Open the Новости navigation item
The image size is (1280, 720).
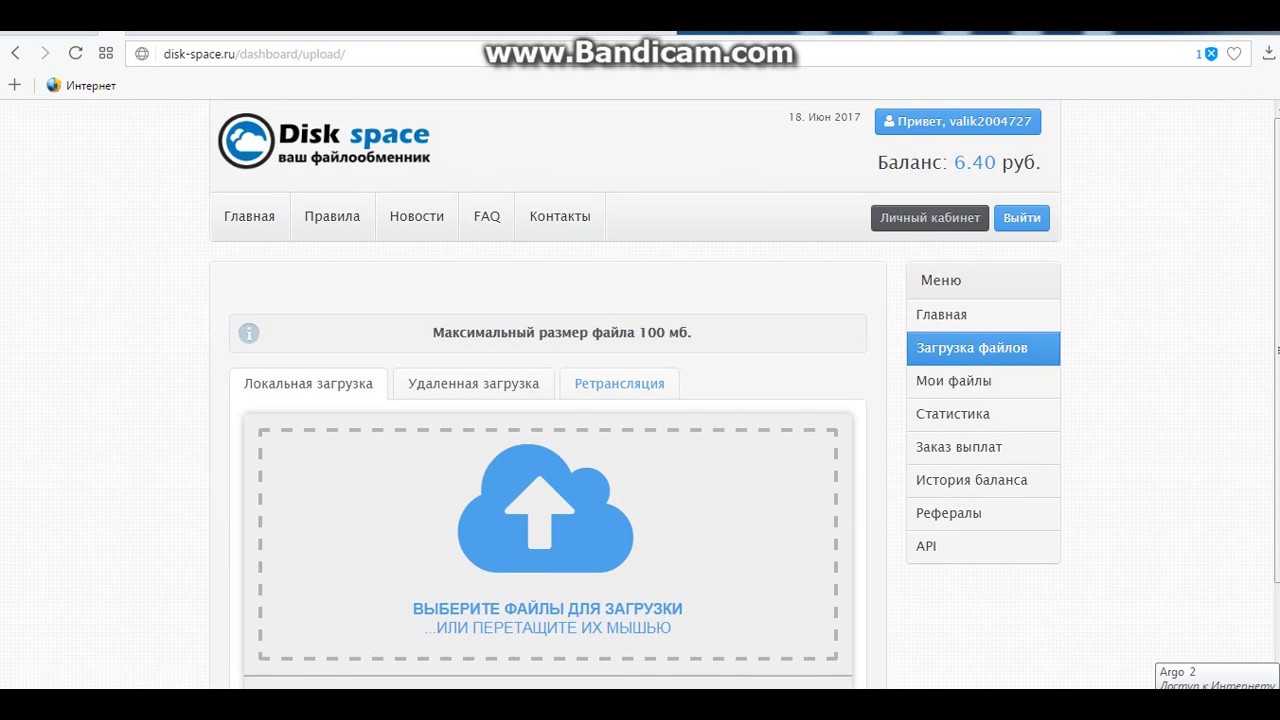[x=417, y=217]
